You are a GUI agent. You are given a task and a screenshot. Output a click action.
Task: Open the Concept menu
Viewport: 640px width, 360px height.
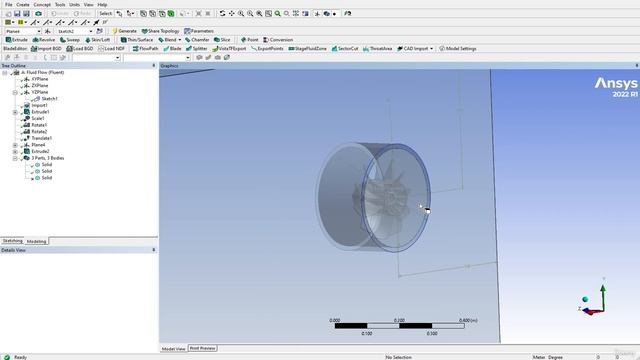point(42,4)
